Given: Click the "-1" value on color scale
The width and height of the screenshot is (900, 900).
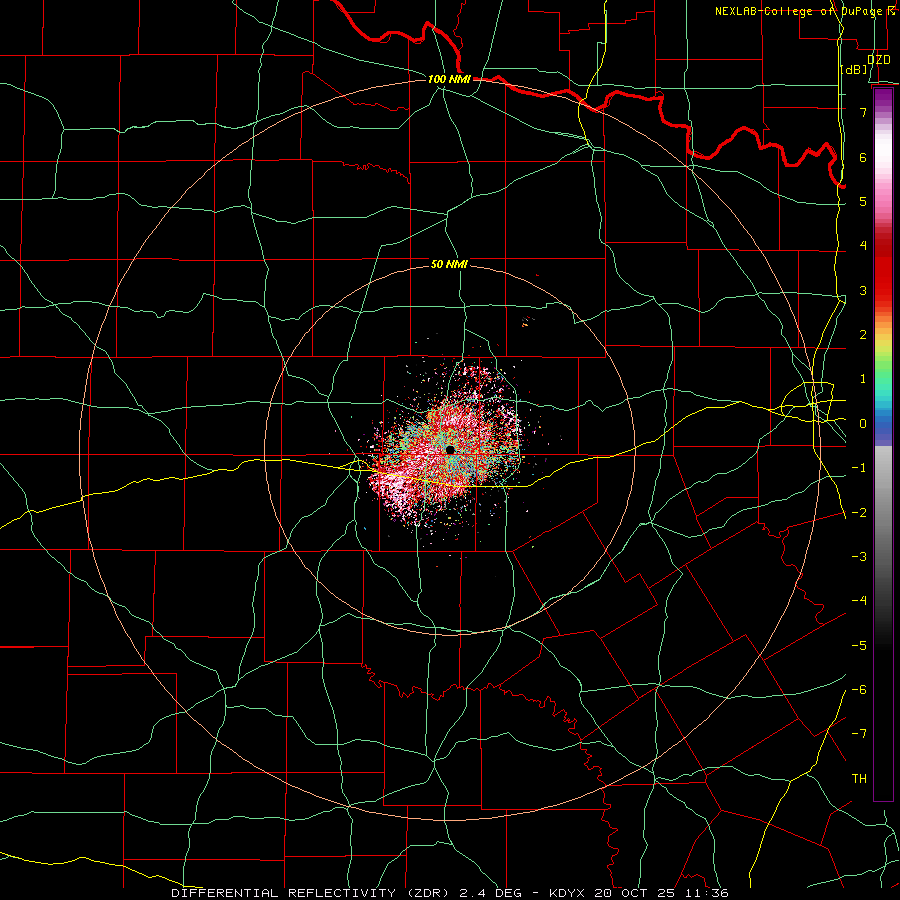Looking at the screenshot, I should coord(859,468).
